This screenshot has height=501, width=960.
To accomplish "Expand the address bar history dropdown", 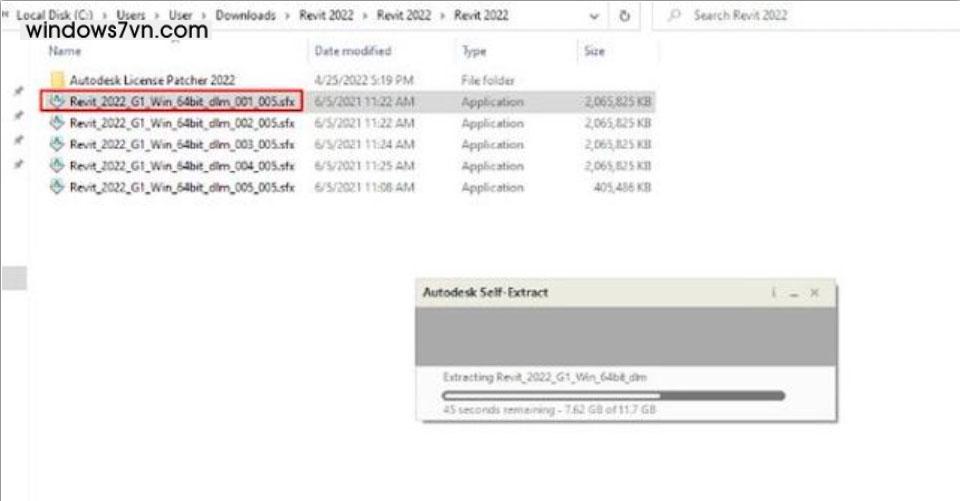I will click(x=594, y=17).
